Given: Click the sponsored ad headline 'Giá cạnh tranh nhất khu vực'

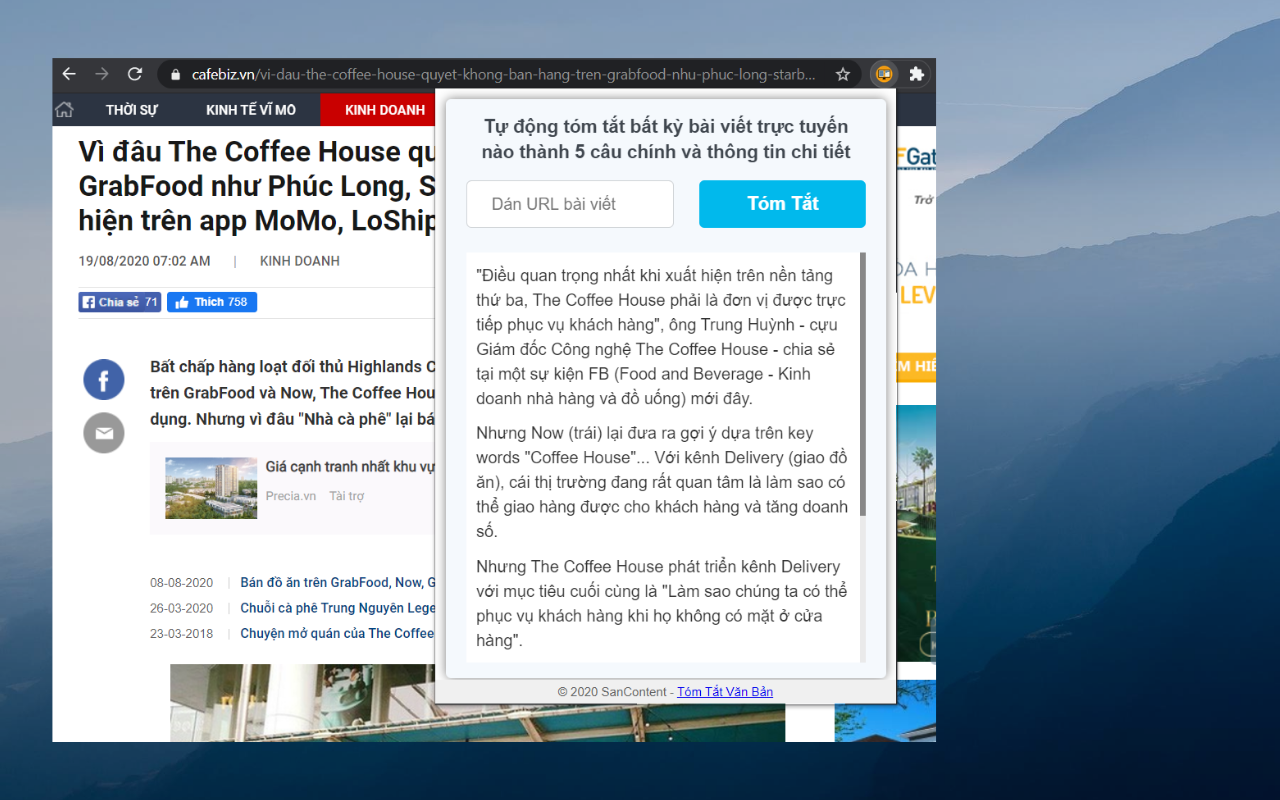Looking at the screenshot, I should (x=351, y=467).
